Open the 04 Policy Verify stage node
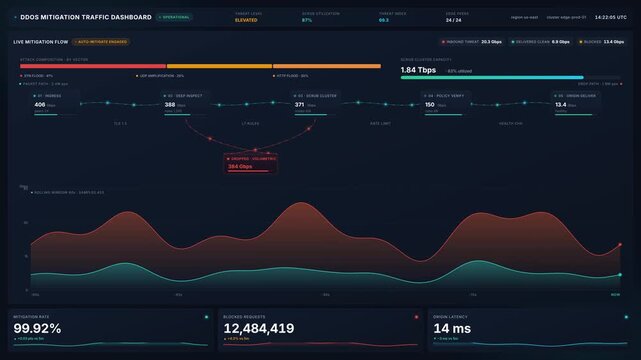Viewport: 641px width, 360px height. 446,104
